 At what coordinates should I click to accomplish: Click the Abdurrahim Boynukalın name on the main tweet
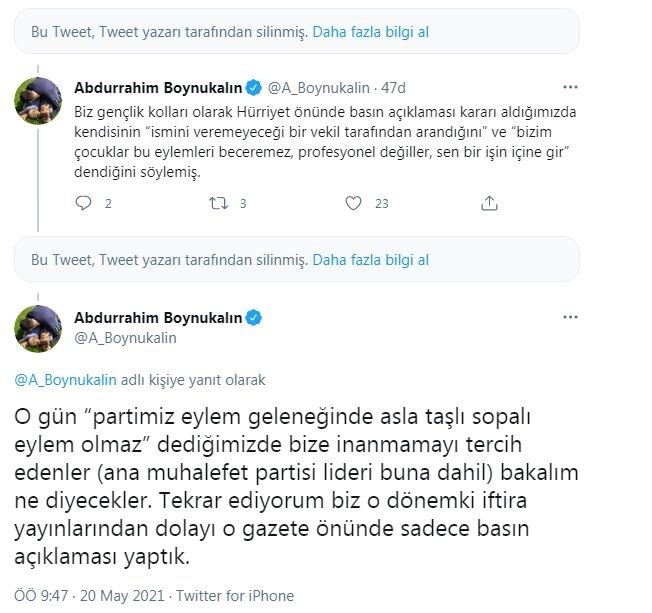(x=158, y=318)
